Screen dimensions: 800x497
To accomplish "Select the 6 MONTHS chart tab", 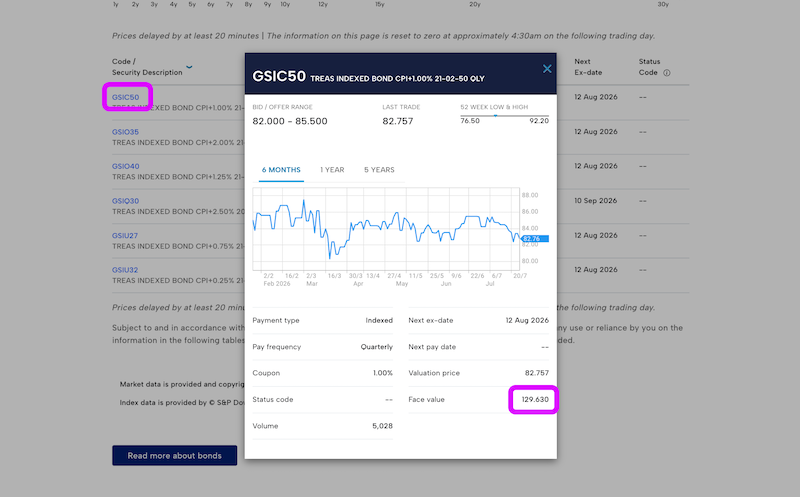I will pyautogui.click(x=281, y=170).
